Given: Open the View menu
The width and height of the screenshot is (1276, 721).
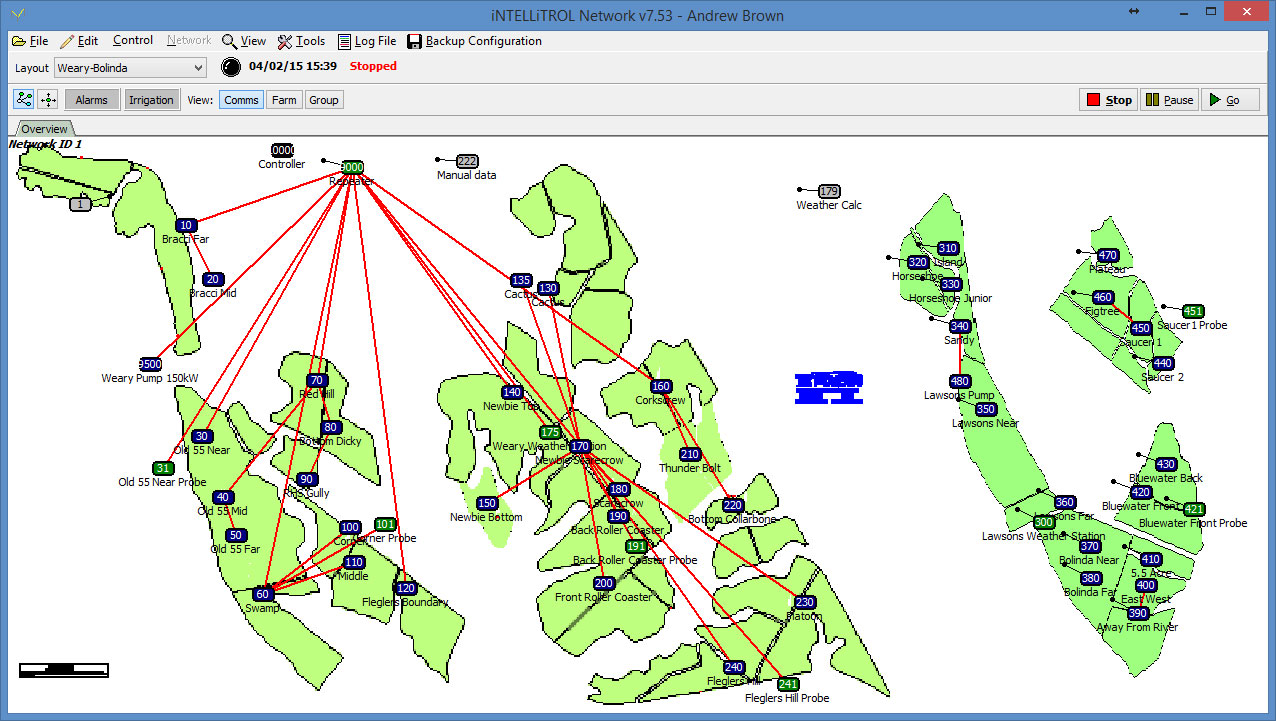Looking at the screenshot, I should point(244,41).
